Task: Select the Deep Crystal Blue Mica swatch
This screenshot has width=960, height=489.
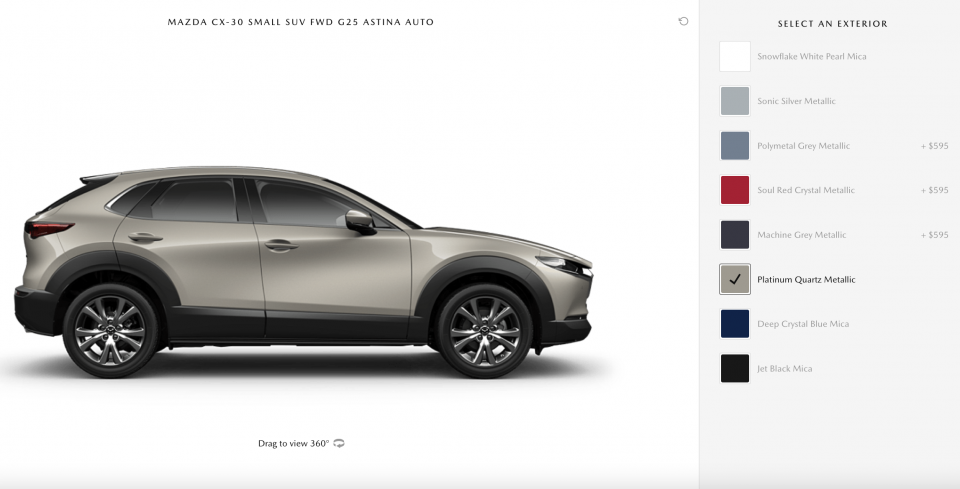Action: (x=735, y=324)
